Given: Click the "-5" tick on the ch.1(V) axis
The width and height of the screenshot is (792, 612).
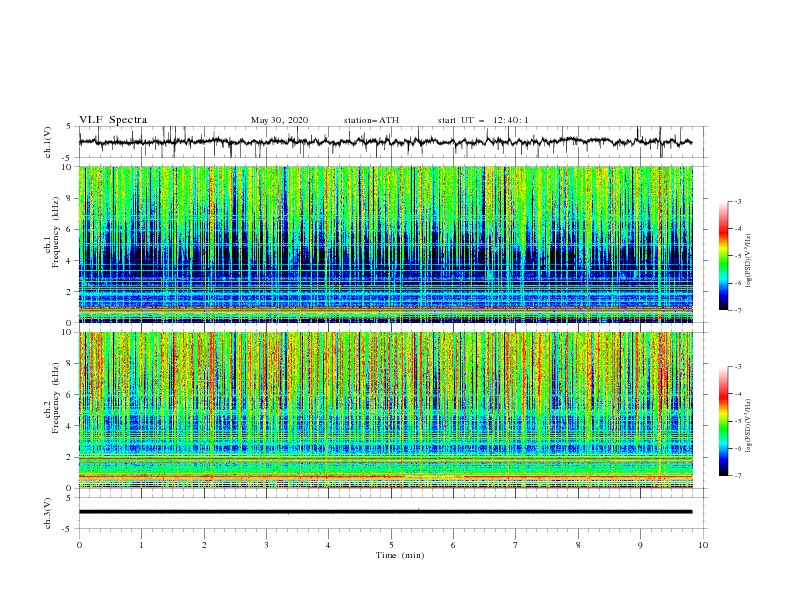Looking at the screenshot, I should 67,158.
